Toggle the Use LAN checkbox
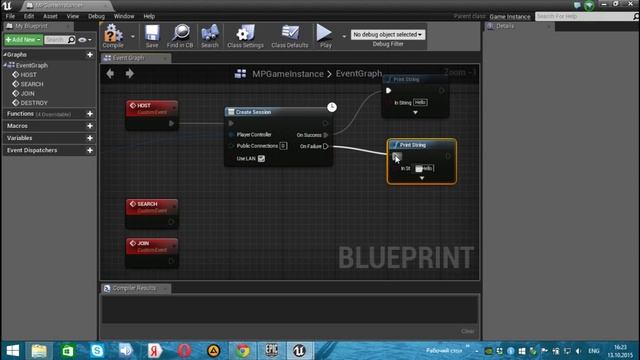640x360 pixels. (261, 158)
